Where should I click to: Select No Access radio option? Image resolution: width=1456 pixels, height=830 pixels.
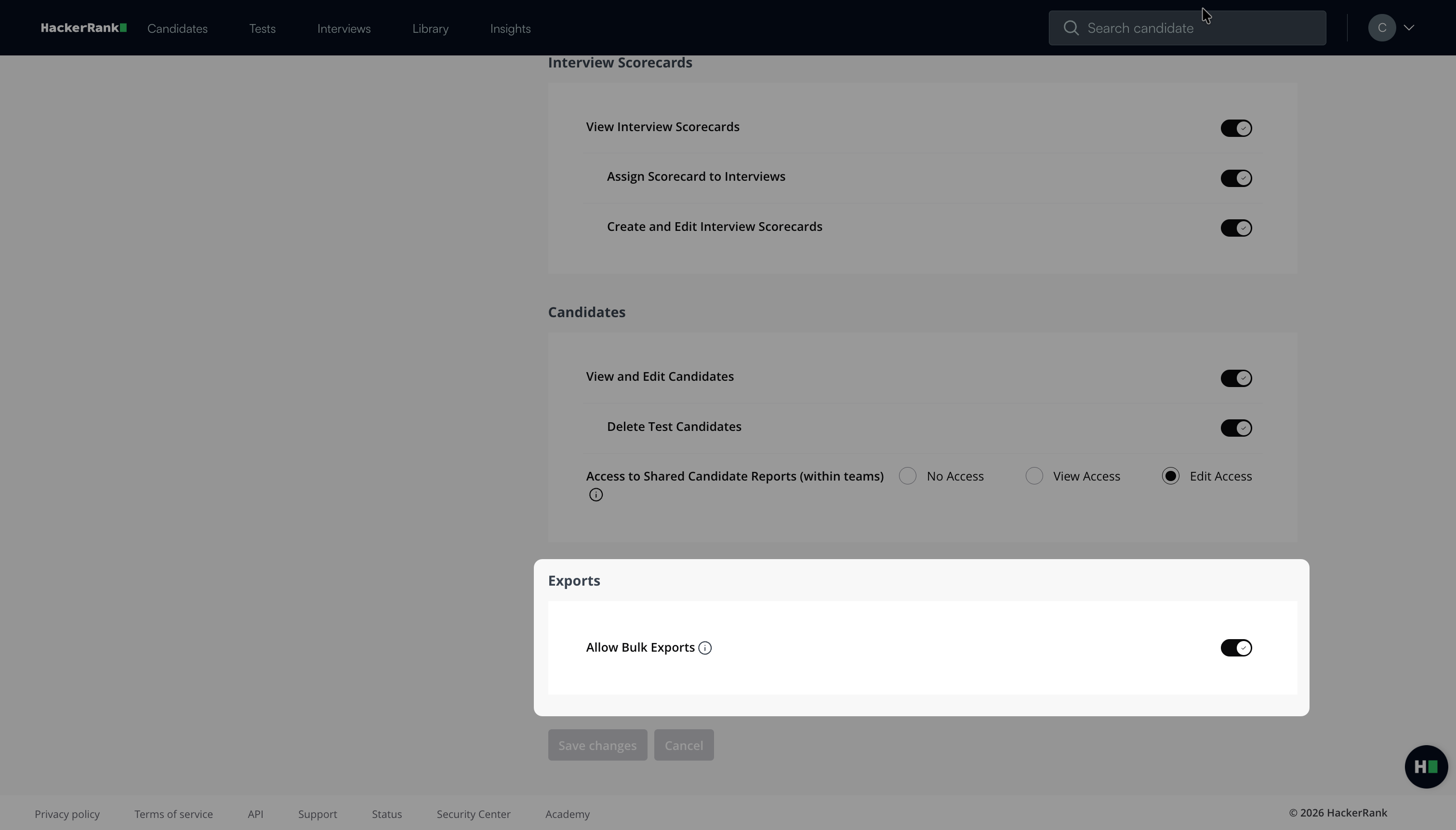coord(907,476)
